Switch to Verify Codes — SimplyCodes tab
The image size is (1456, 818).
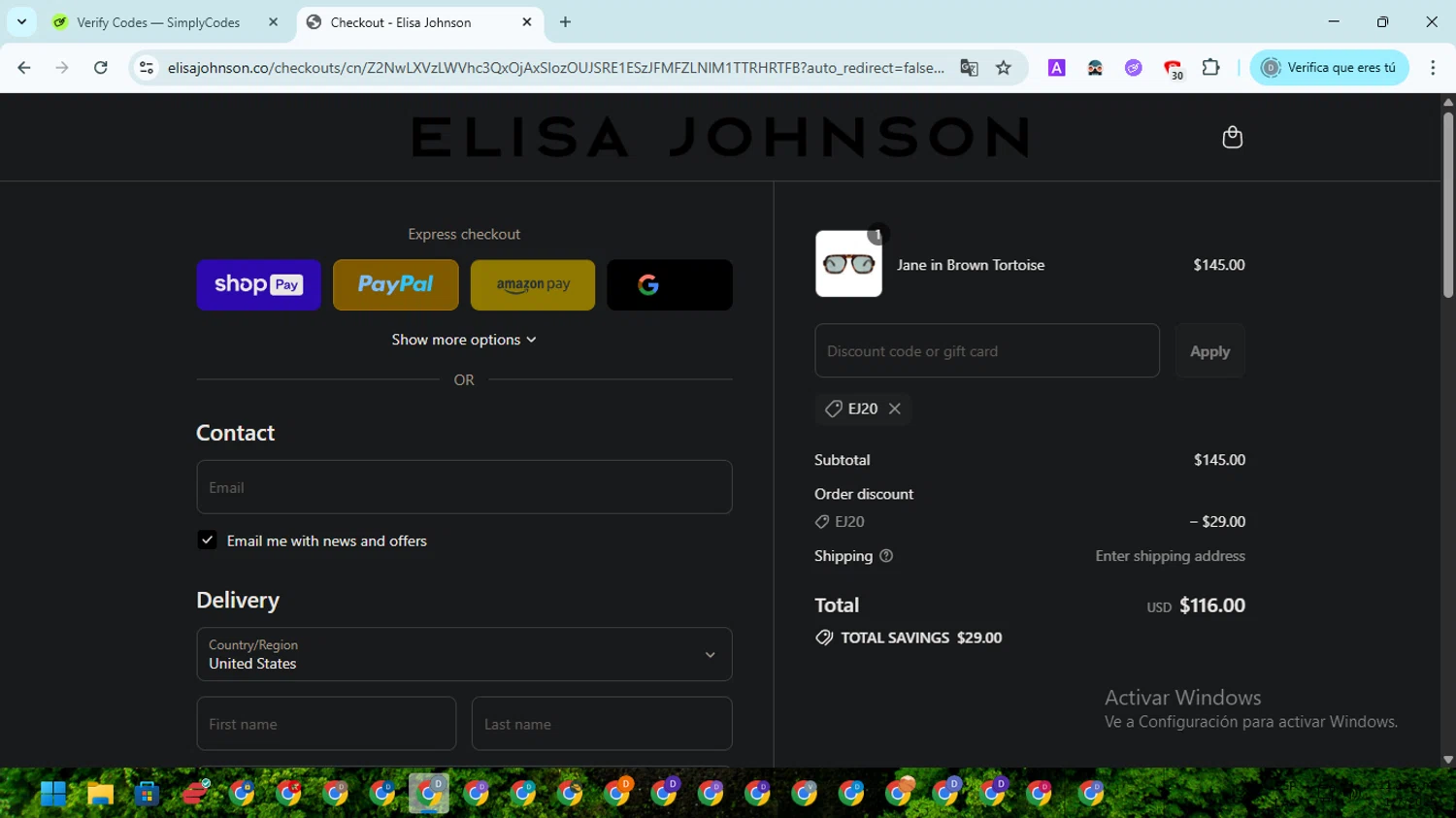click(157, 22)
